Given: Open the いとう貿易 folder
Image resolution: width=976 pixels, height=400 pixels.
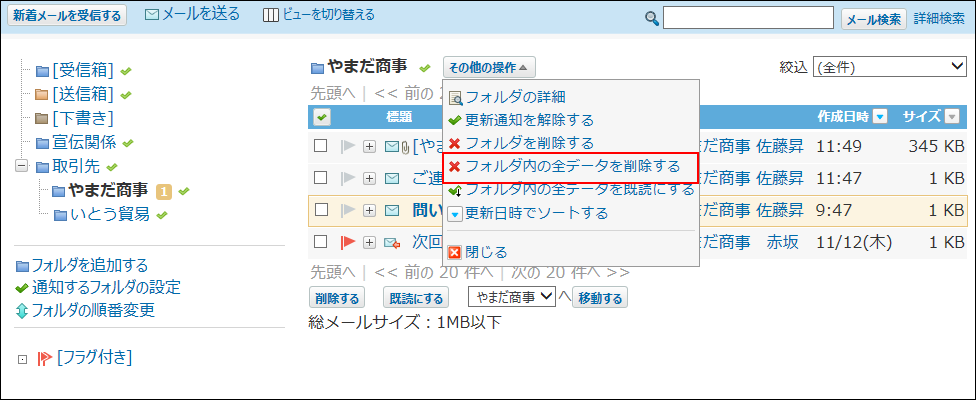Looking at the screenshot, I should click(110, 215).
